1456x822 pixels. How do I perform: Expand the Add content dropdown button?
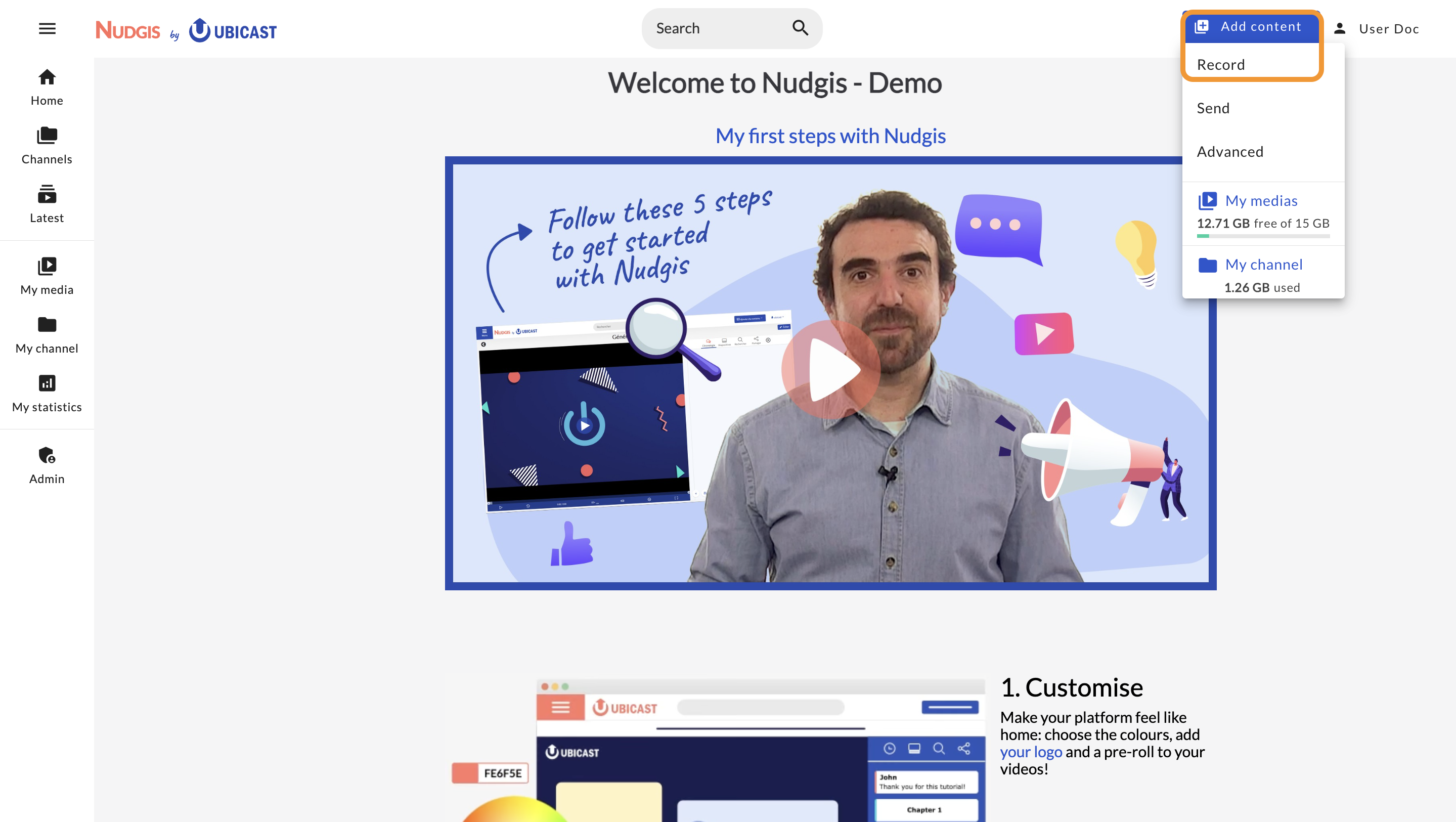[1252, 27]
